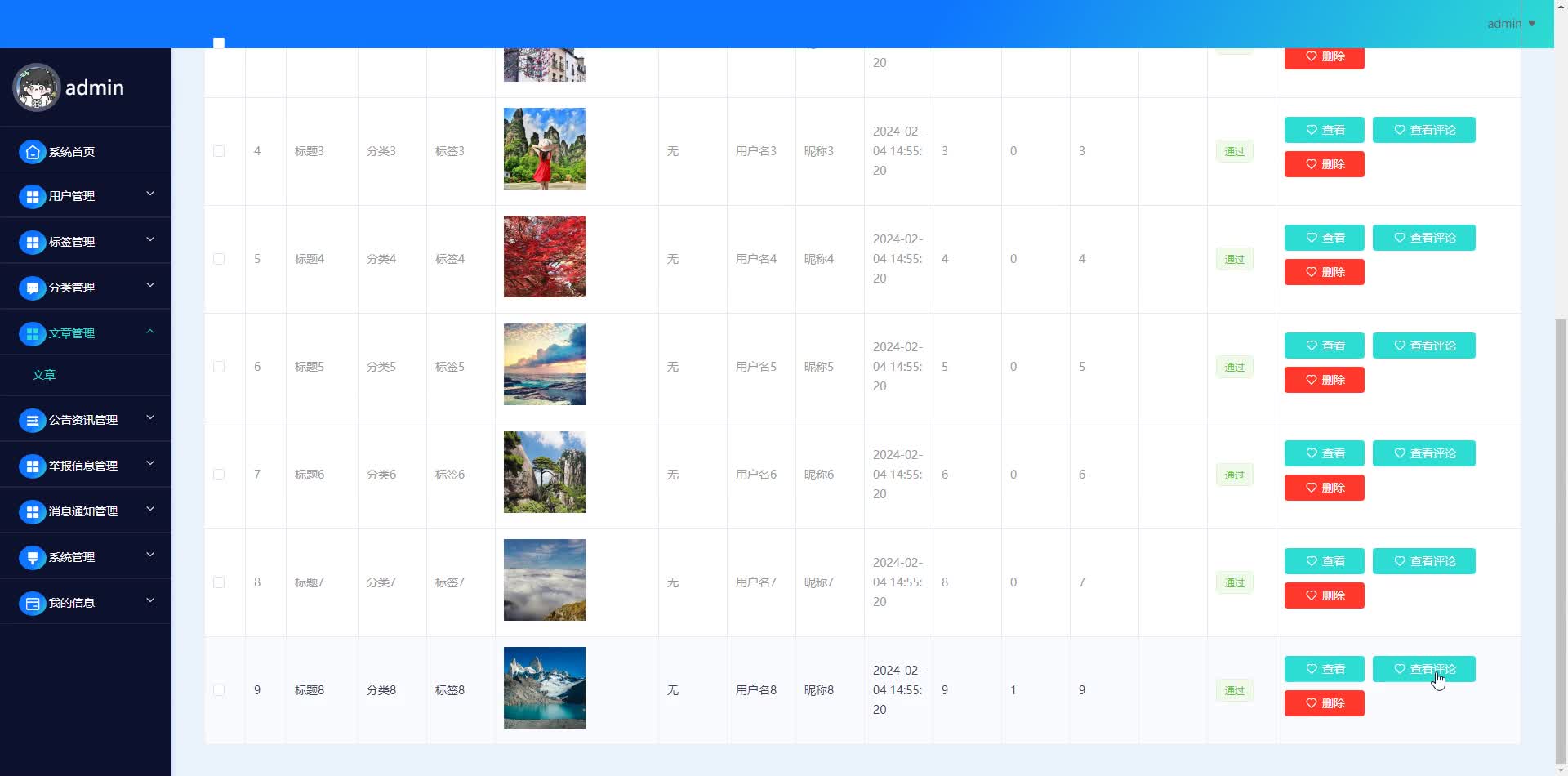1568x776 pixels.
Task: Open 公告资讯管理 menu label
Action: tap(83, 421)
